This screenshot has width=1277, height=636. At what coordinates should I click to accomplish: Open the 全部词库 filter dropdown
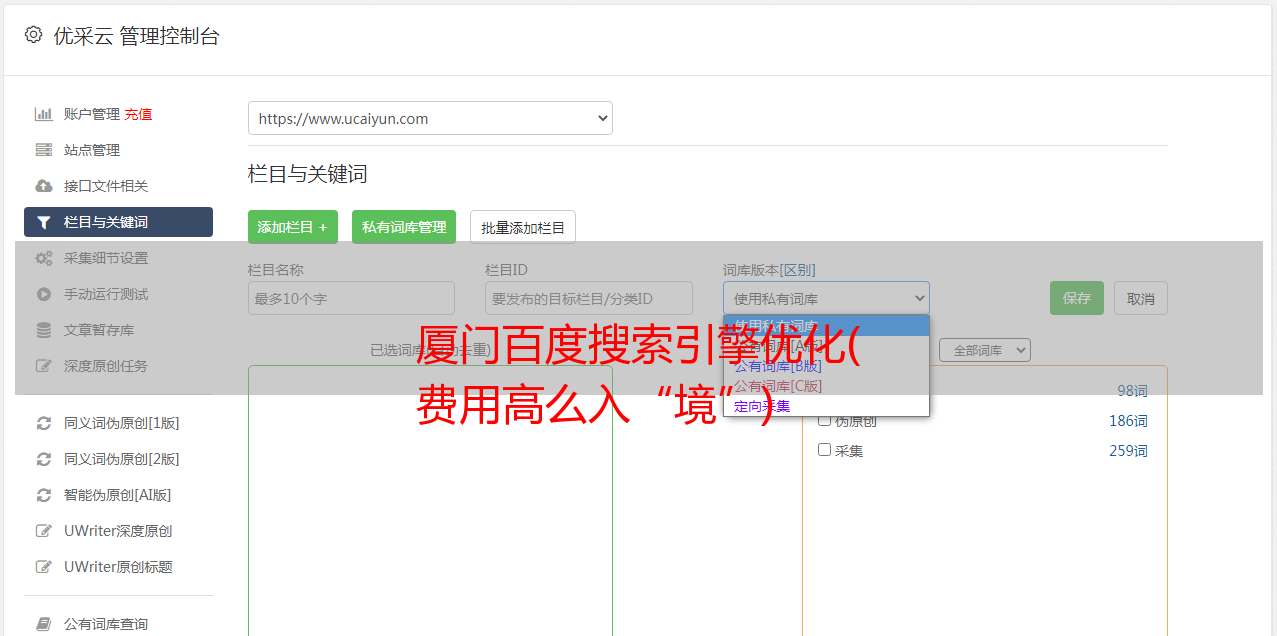[985, 350]
